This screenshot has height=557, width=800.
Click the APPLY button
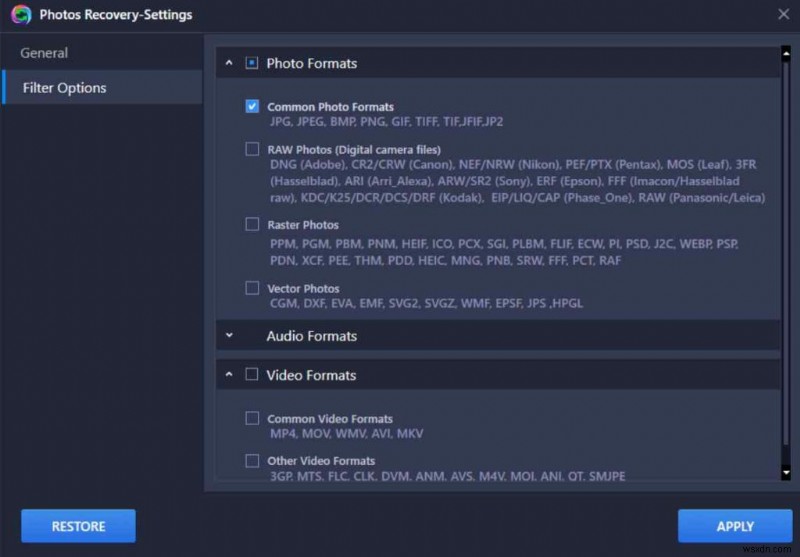point(735,526)
